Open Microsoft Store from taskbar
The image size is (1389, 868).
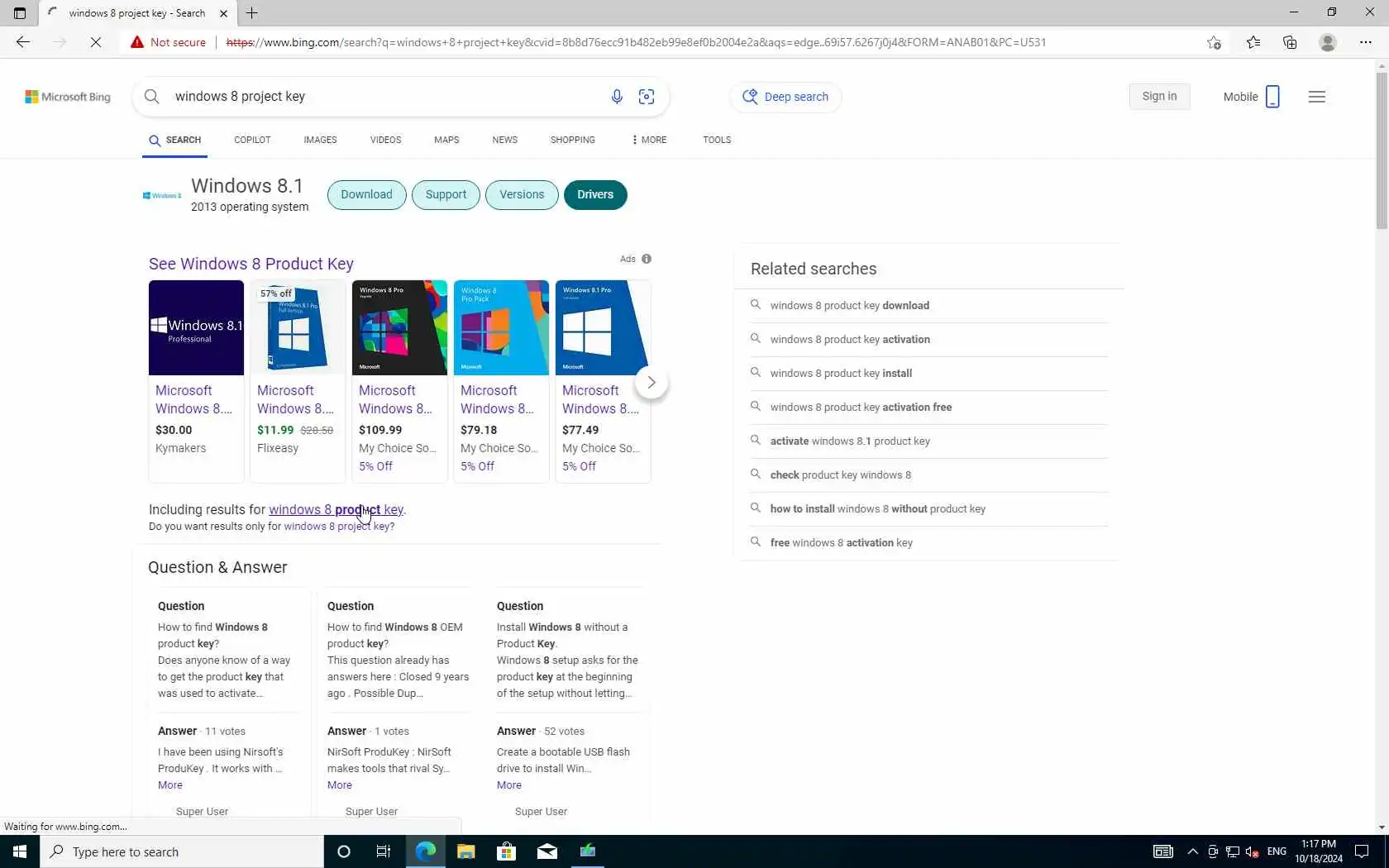[x=507, y=851]
